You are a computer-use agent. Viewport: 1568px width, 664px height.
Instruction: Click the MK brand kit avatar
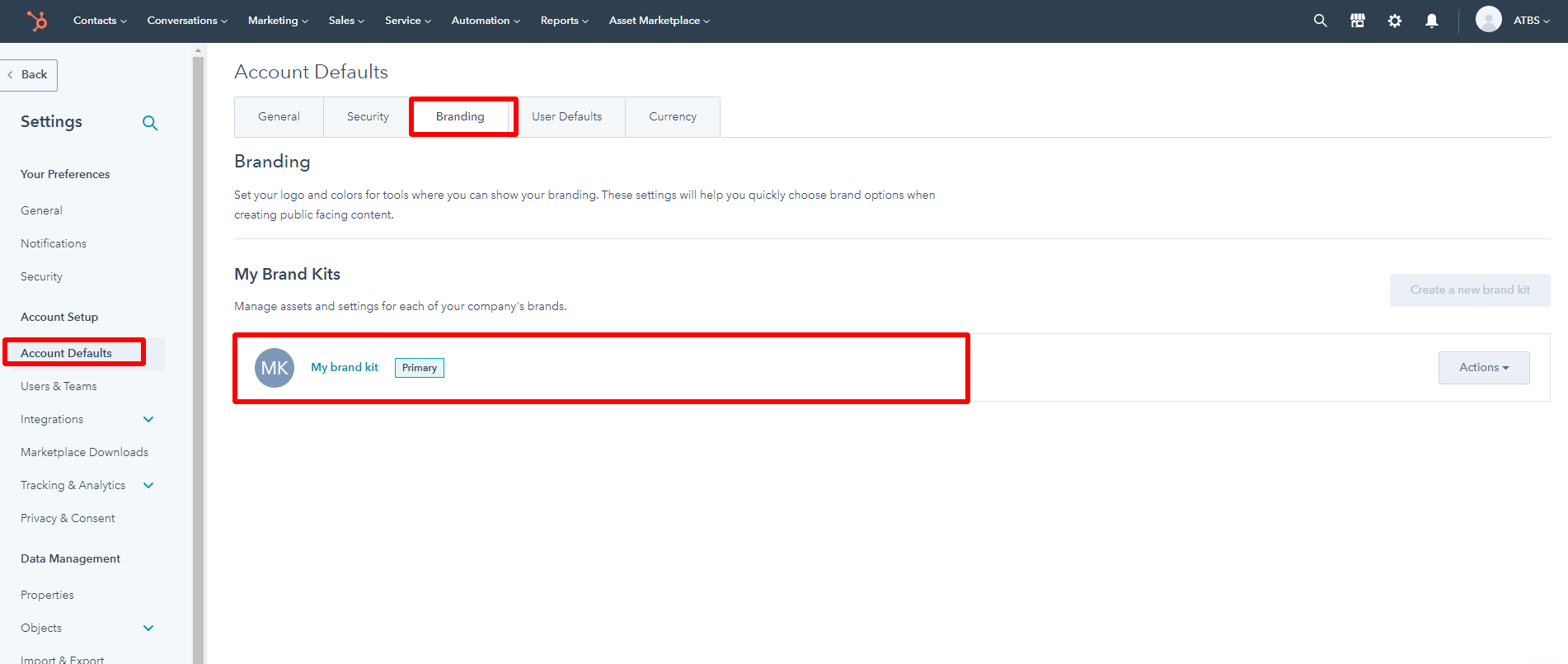click(x=275, y=368)
